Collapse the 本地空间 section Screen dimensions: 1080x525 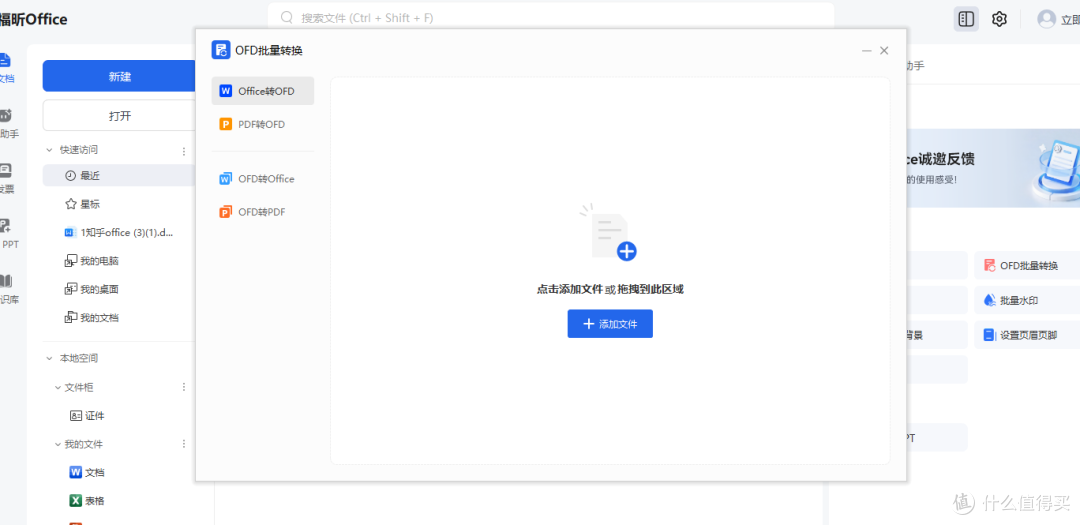49,358
